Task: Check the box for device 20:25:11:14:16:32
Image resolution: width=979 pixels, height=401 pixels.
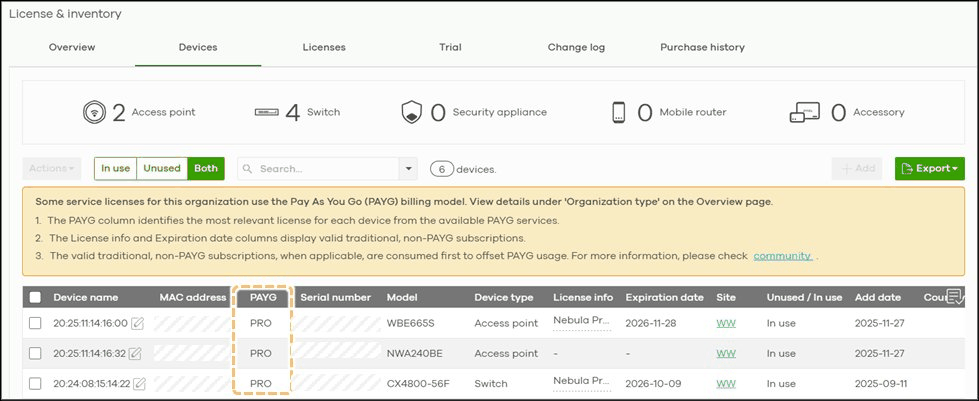Action: point(35,353)
